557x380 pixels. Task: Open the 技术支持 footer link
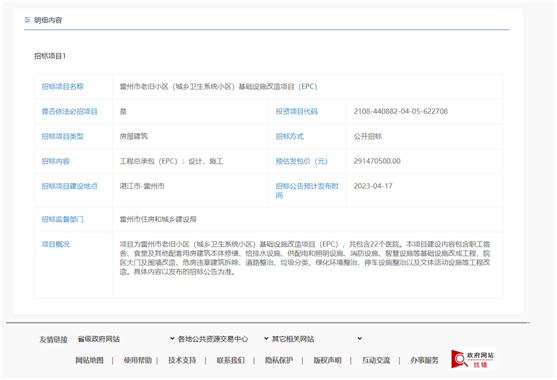coord(182,360)
